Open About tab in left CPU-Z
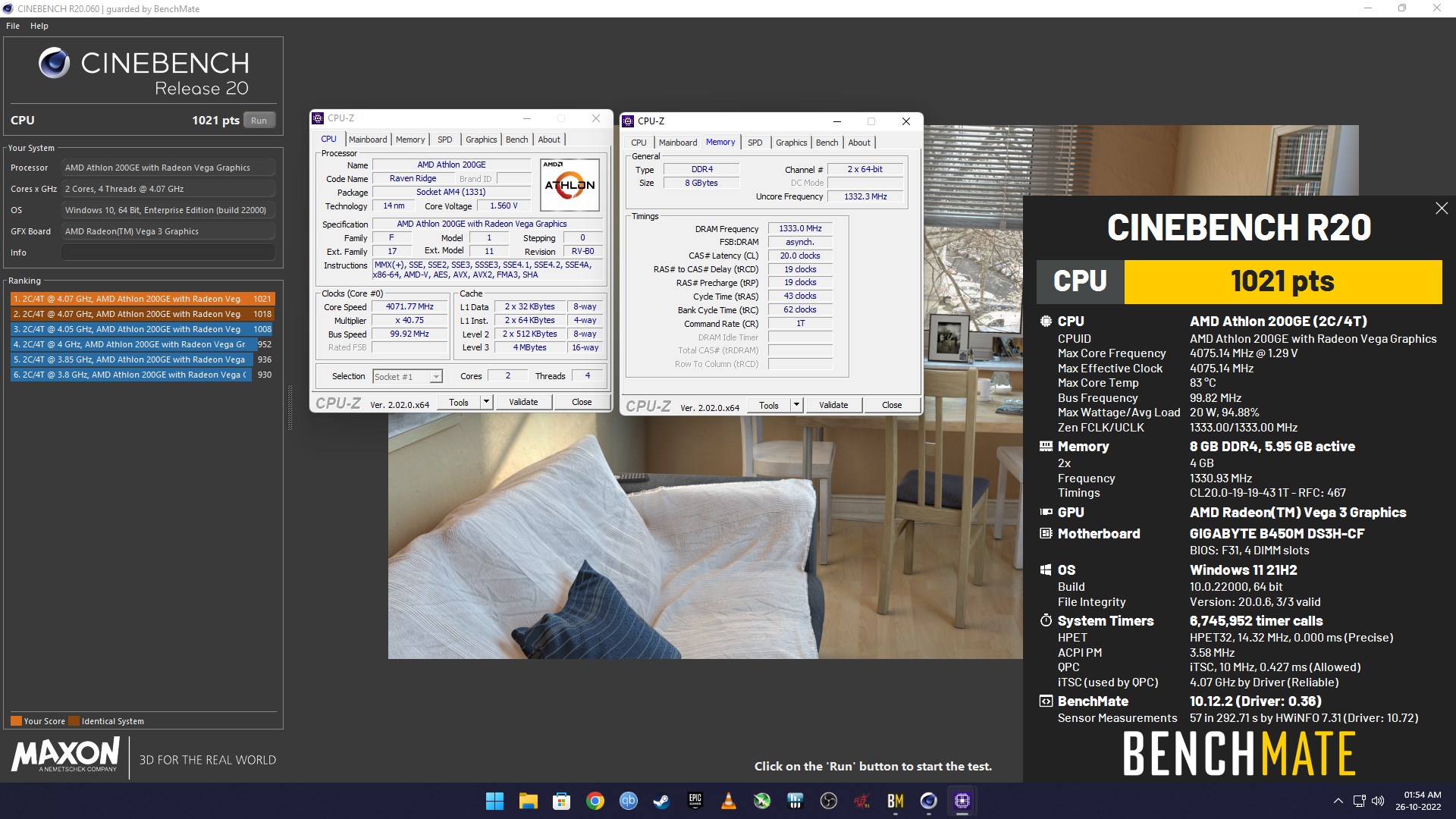Screen dimensions: 1456x819 [549, 140]
